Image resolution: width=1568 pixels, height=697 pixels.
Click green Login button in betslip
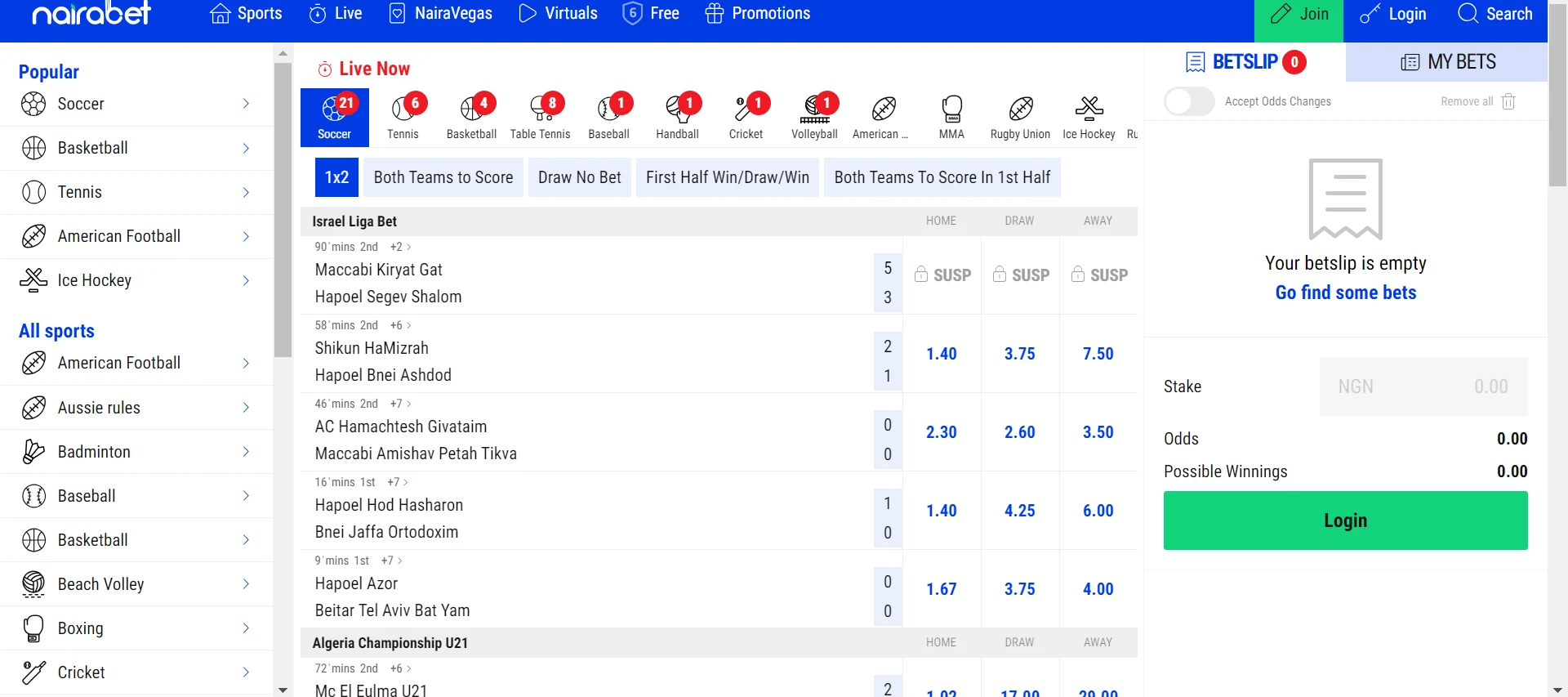click(1345, 521)
